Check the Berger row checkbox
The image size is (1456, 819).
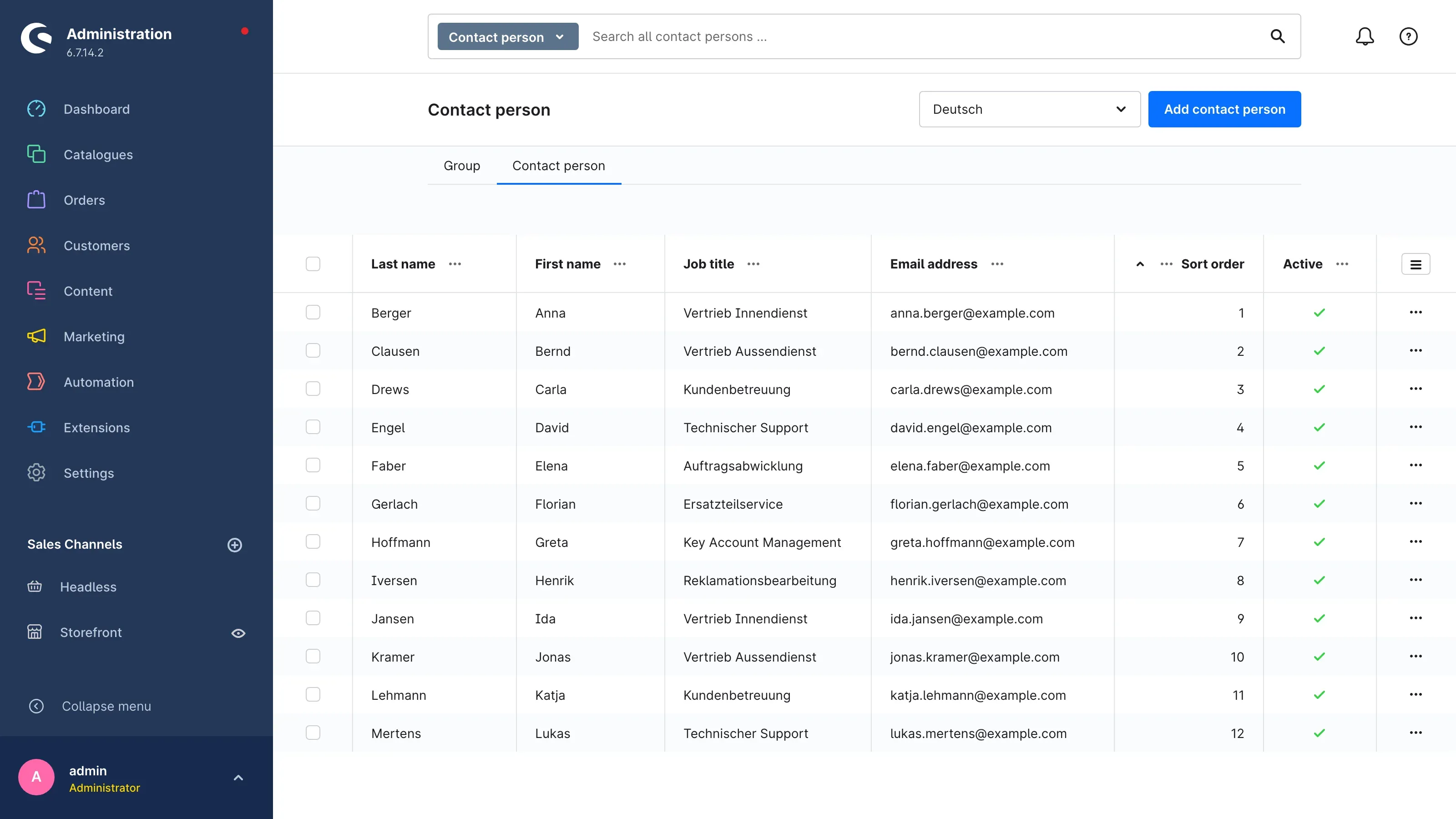coord(313,313)
